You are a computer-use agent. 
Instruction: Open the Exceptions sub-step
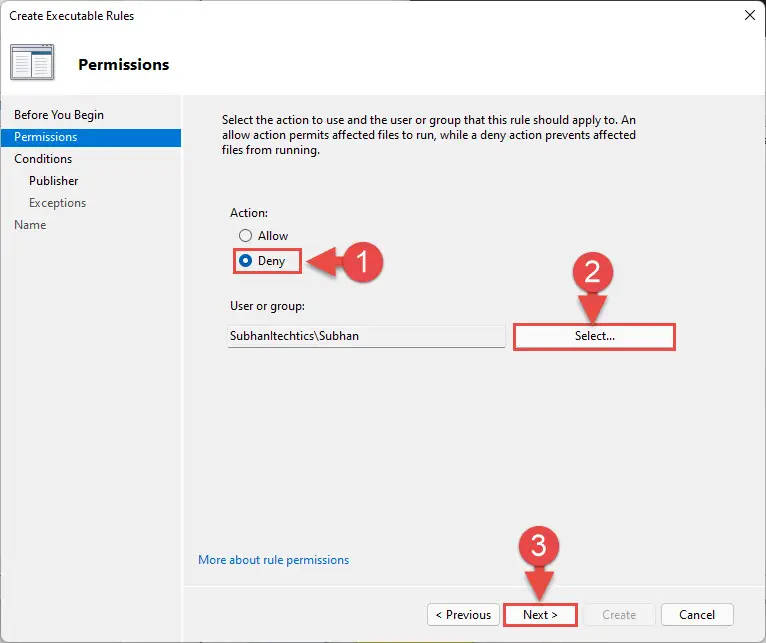click(x=57, y=203)
